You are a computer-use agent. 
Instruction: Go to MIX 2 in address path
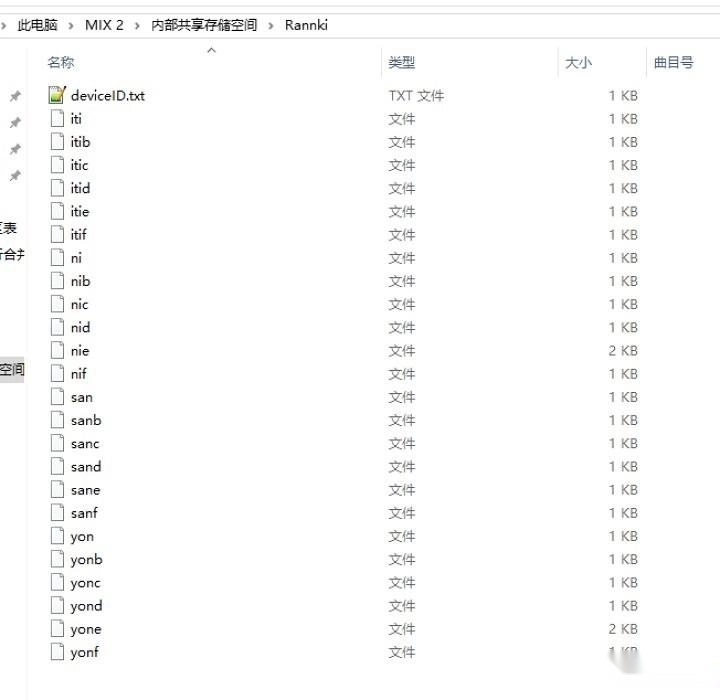[x=104, y=25]
